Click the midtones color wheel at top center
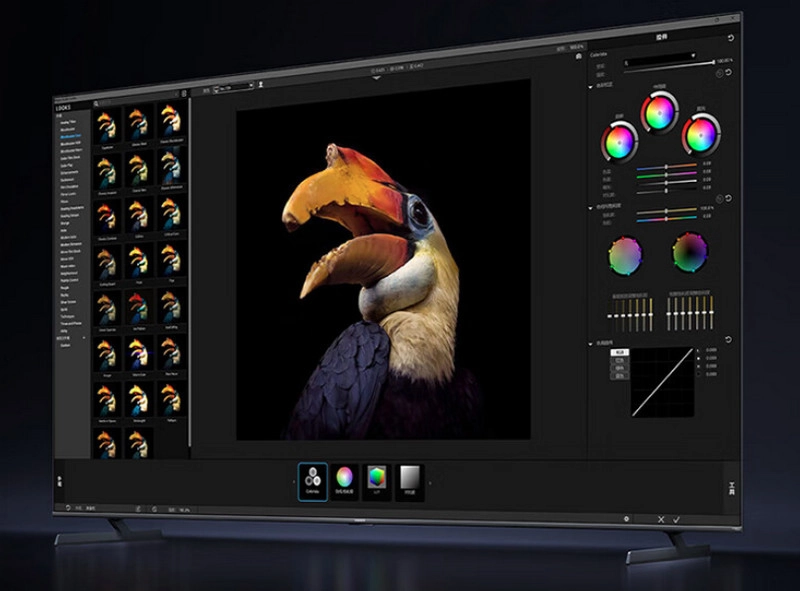800x591 pixels. coord(660,113)
